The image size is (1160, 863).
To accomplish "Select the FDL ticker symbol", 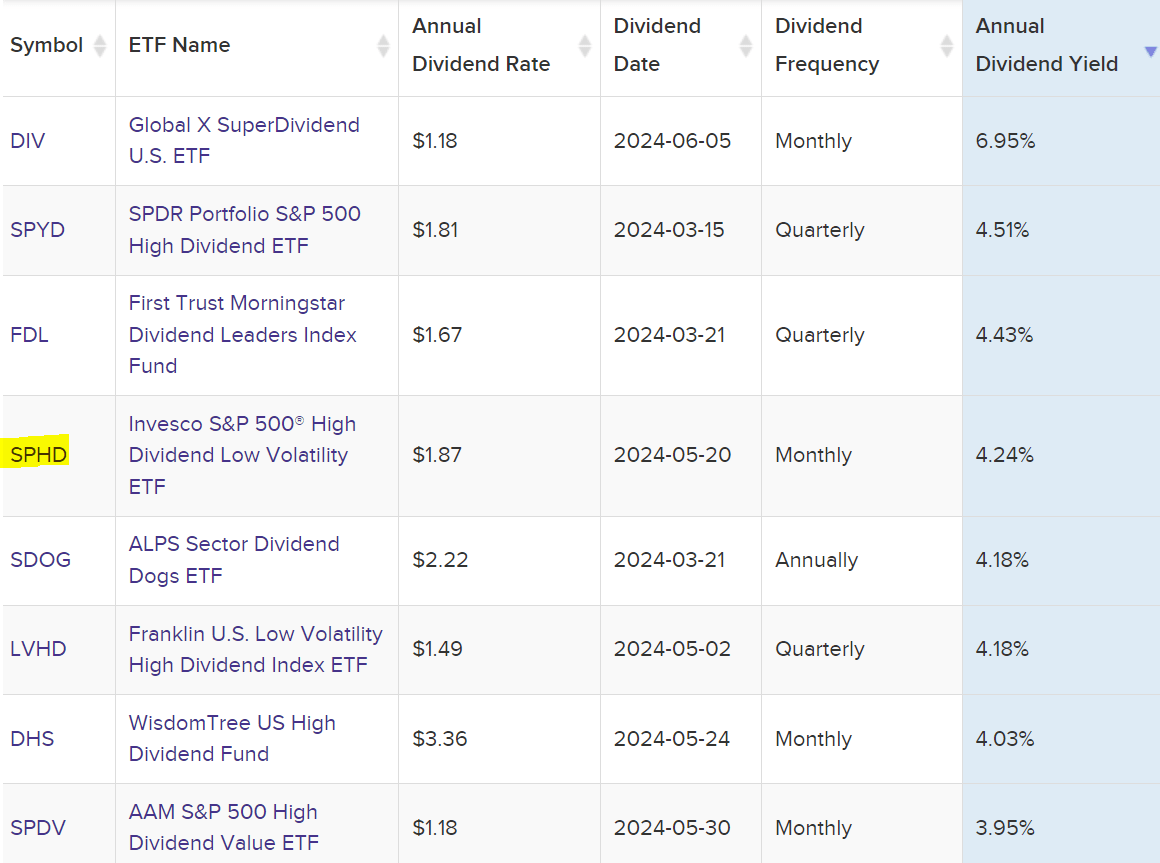I will coord(29,335).
